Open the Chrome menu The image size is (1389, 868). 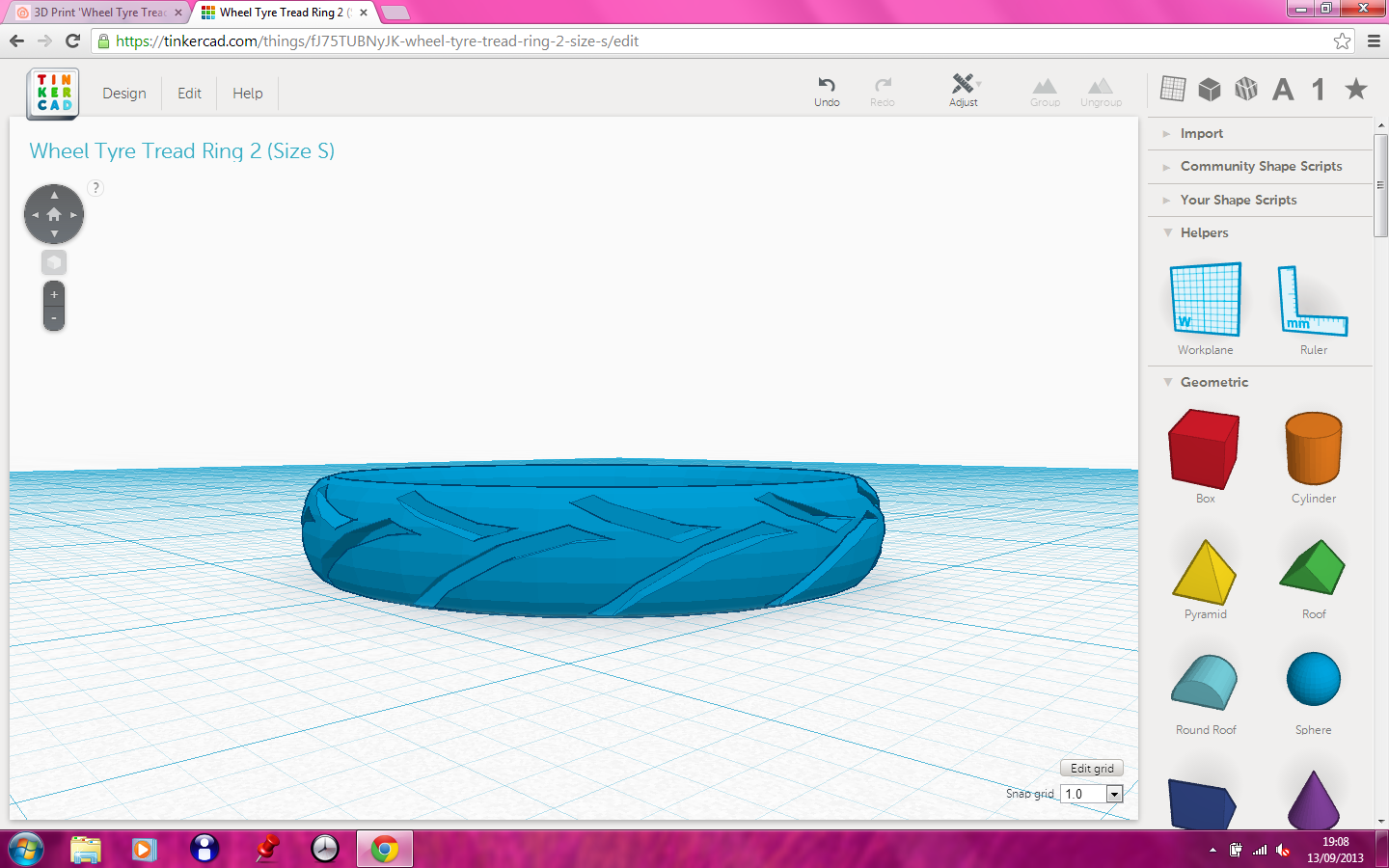[1374, 41]
